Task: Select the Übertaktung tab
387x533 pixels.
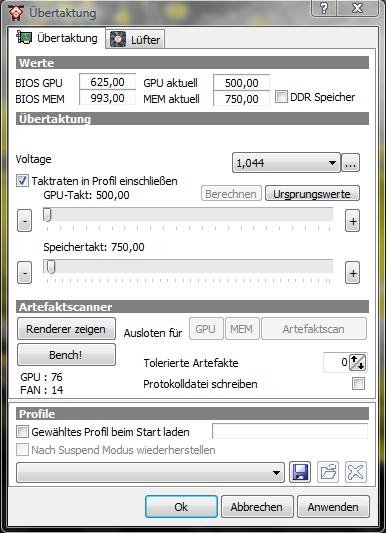Action: 57,38
